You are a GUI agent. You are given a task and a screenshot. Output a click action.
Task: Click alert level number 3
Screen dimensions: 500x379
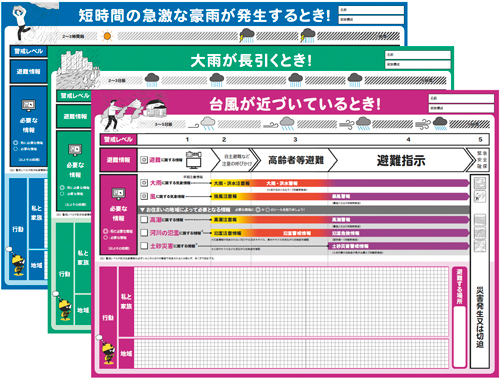295,139
